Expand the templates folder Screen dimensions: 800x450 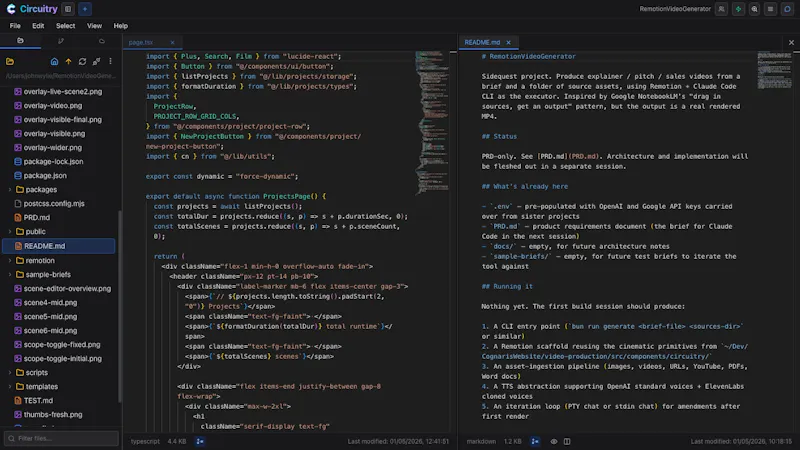(x=10, y=386)
